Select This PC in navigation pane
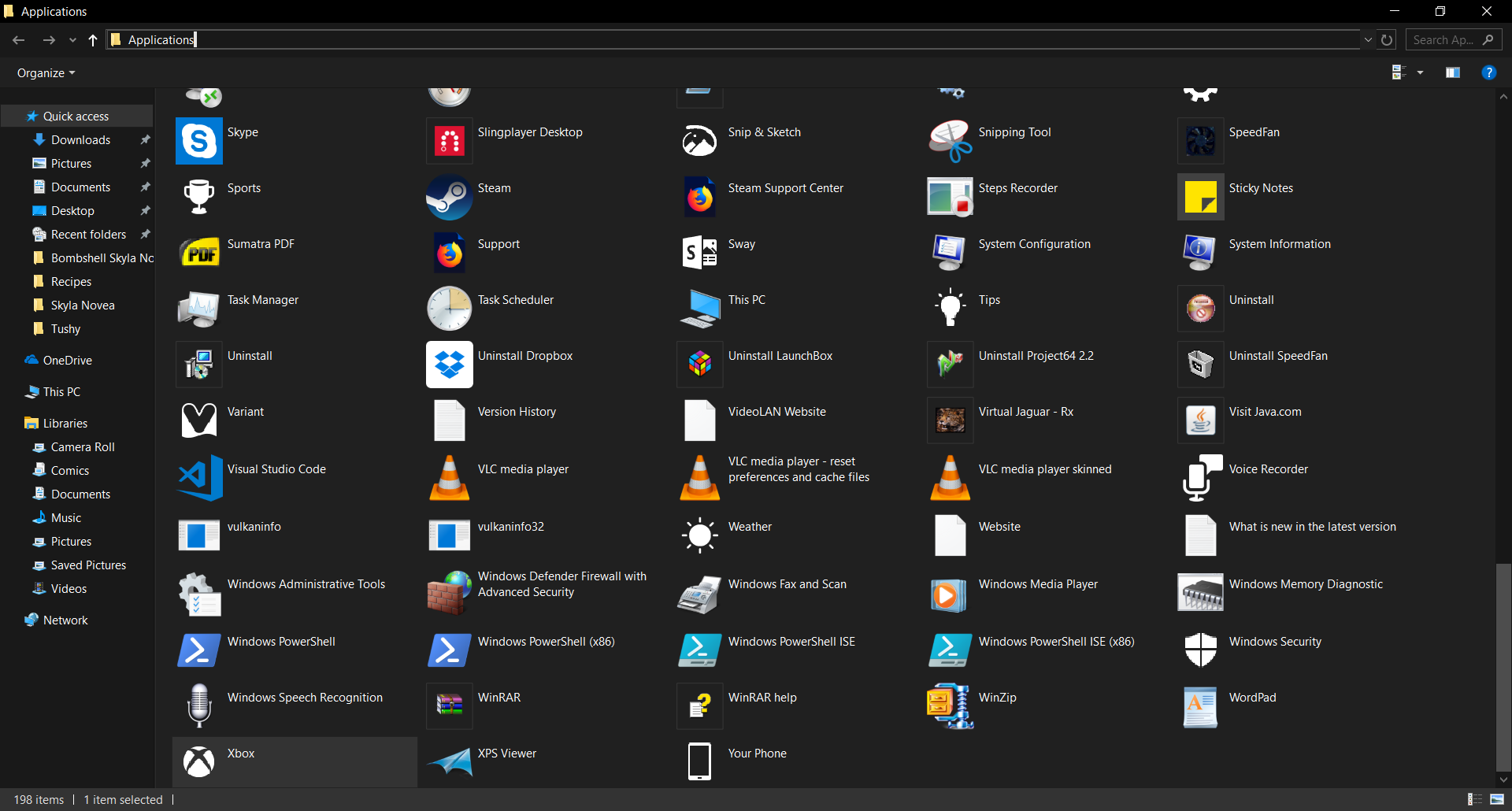The width and height of the screenshot is (1512, 811). tap(61, 391)
